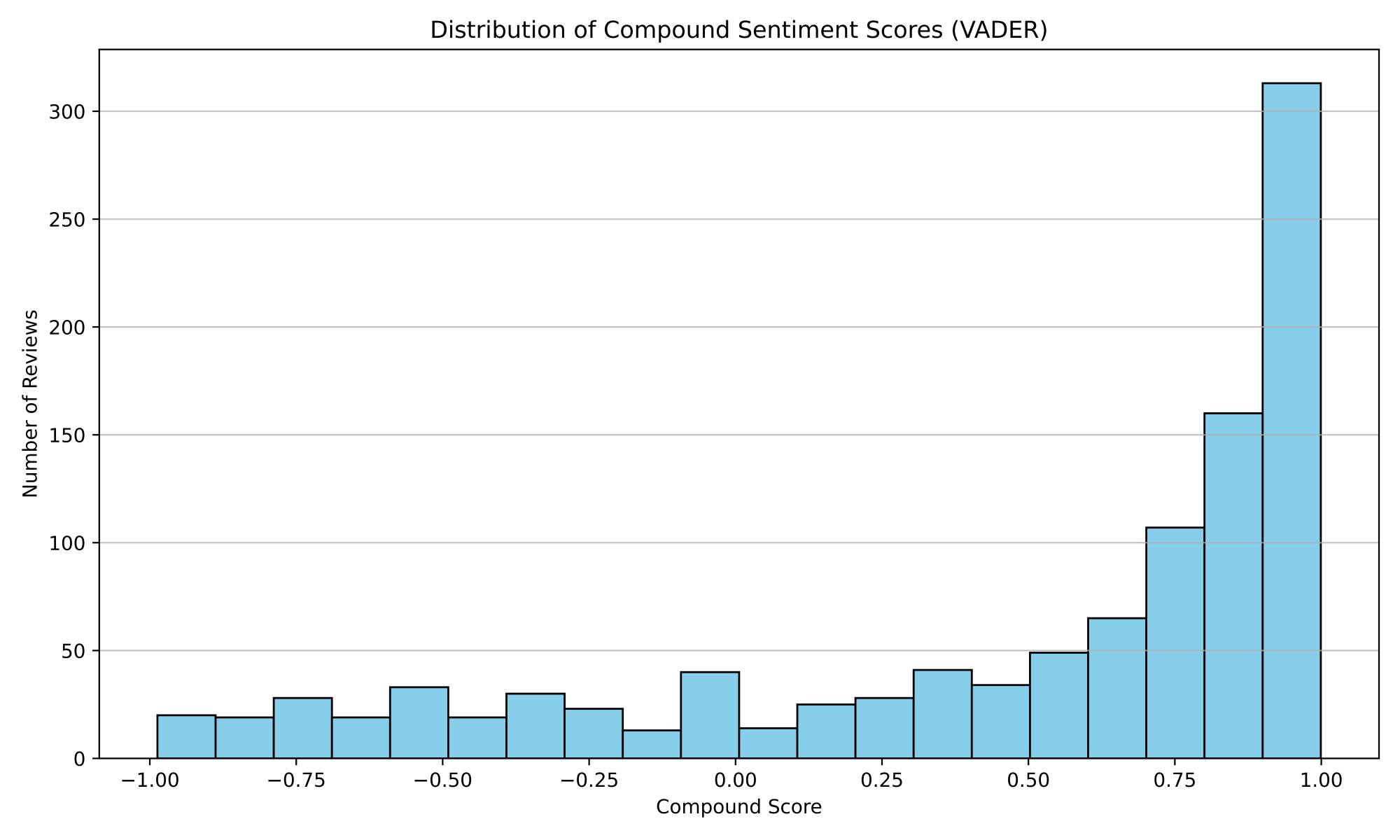Click the chart title about VADER scores
Viewport: 1400px width, 840px height.
point(738,30)
